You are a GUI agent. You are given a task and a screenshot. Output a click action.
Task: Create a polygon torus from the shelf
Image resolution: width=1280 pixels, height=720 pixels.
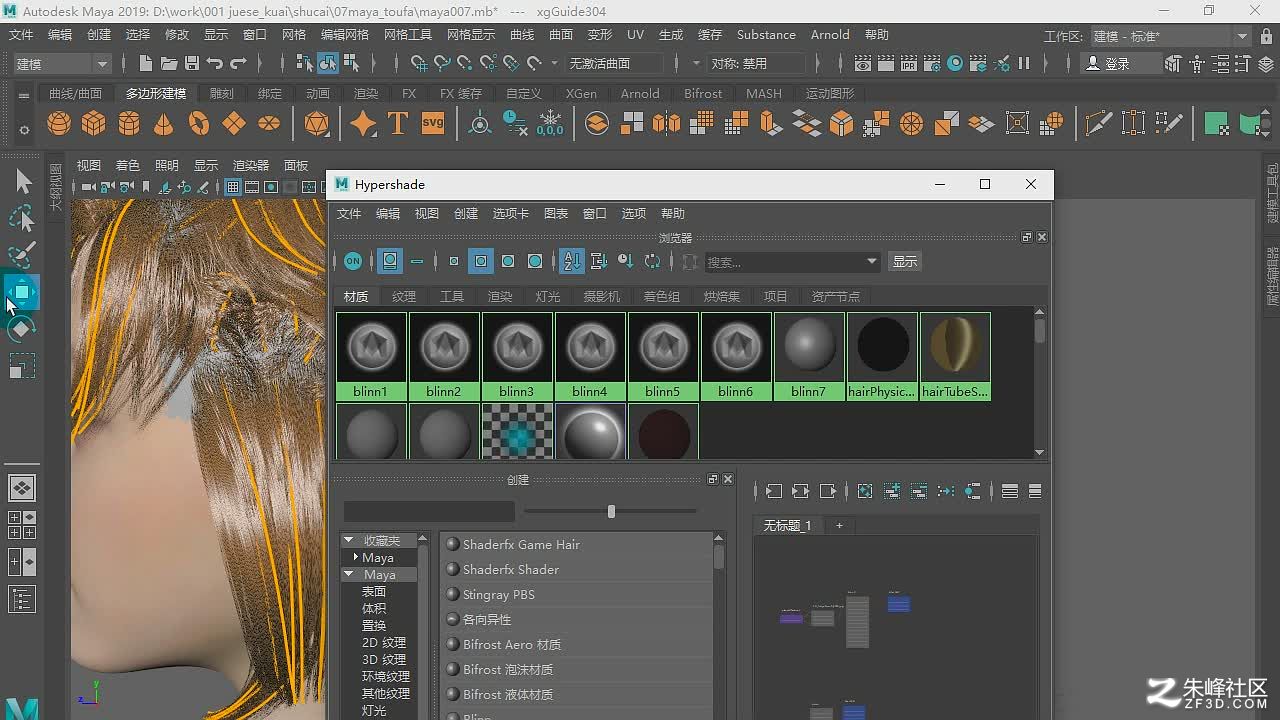199,124
